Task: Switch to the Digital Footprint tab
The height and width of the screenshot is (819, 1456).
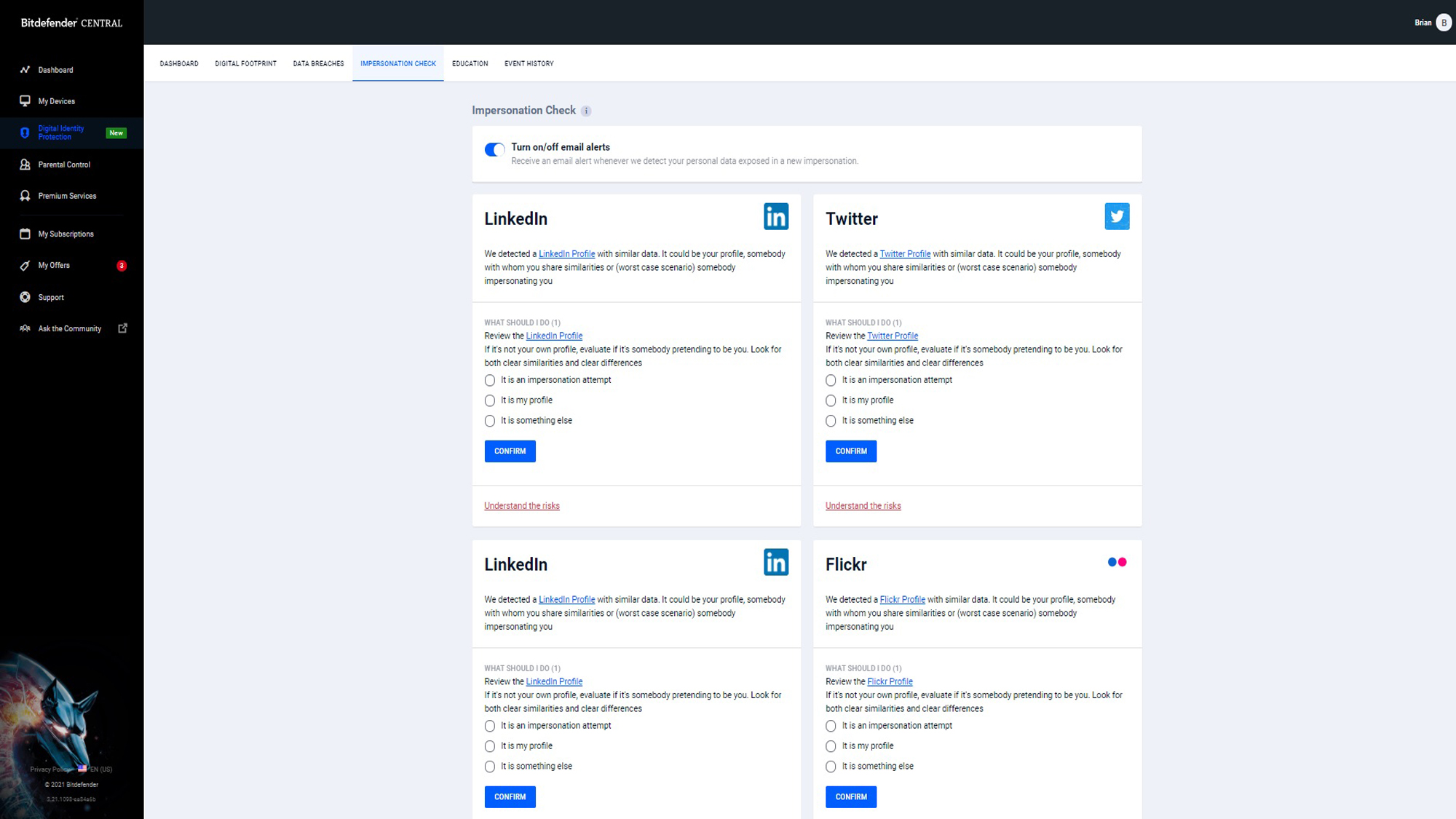Action: tap(245, 63)
